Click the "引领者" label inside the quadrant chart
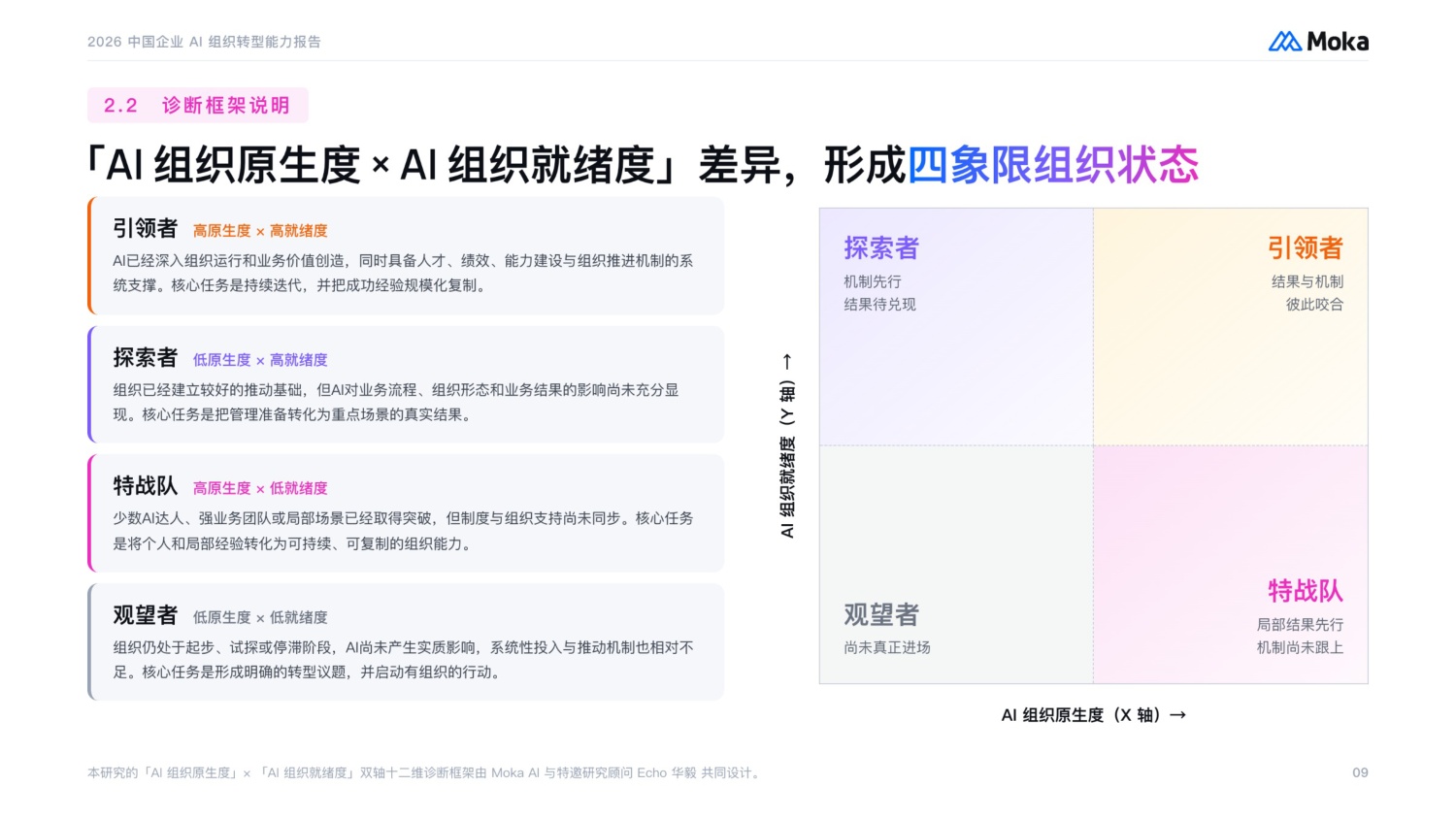This screenshot has width=1456, height=819. click(1306, 248)
